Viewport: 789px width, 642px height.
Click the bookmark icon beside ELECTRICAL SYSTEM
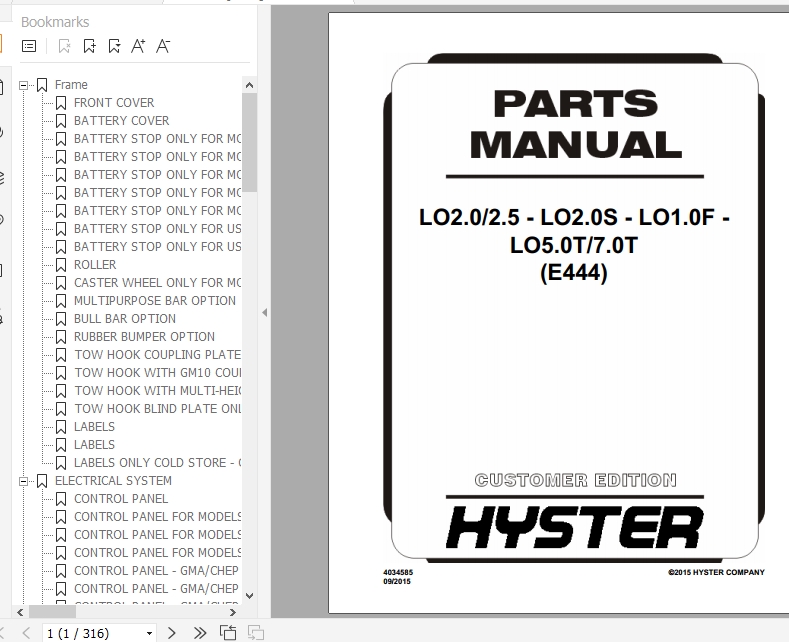[x=42, y=482]
